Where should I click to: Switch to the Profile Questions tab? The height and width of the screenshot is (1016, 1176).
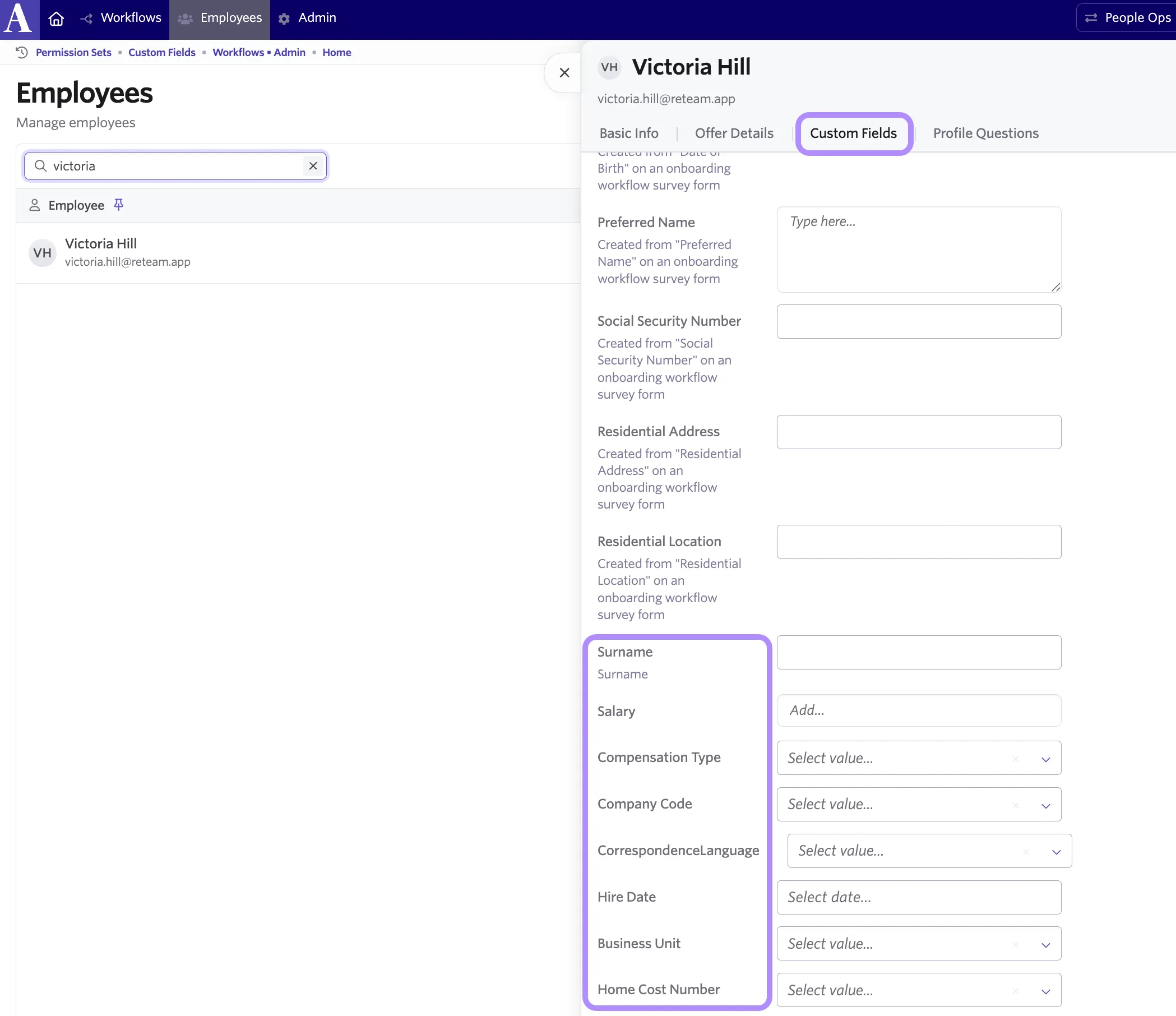pyautogui.click(x=986, y=133)
